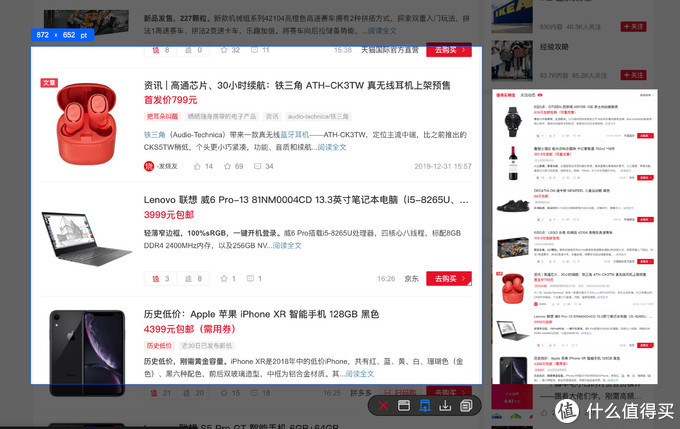The image size is (680, 429).
Task: Open the red earbuds product image
Action: (86, 124)
